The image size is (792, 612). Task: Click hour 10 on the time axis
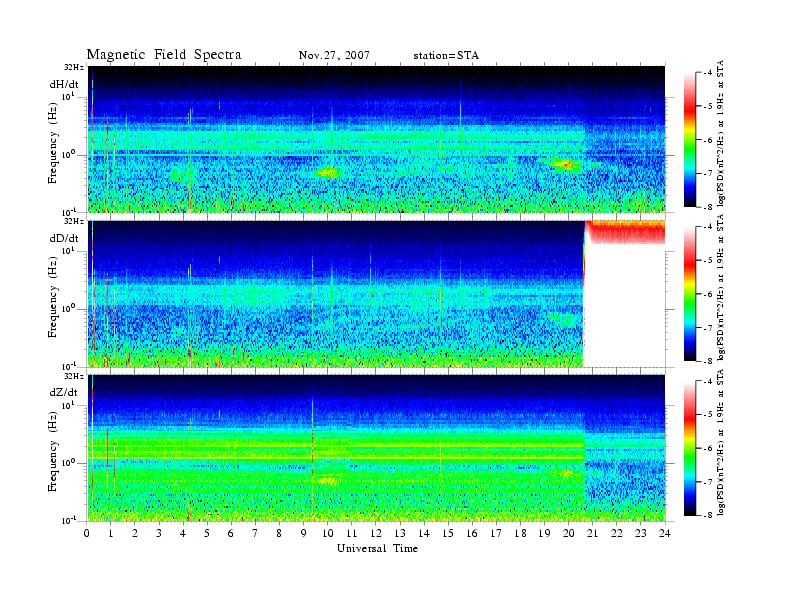[328, 533]
